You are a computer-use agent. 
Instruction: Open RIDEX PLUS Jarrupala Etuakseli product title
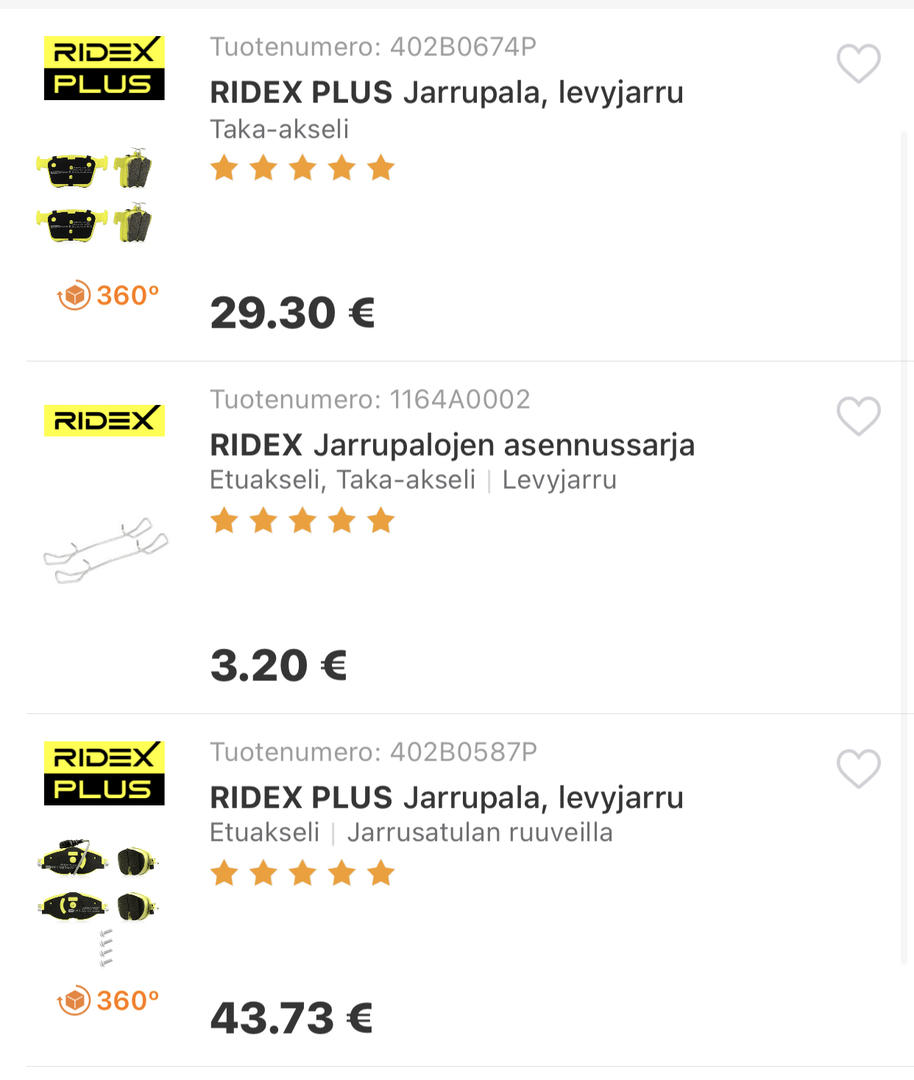(446, 798)
